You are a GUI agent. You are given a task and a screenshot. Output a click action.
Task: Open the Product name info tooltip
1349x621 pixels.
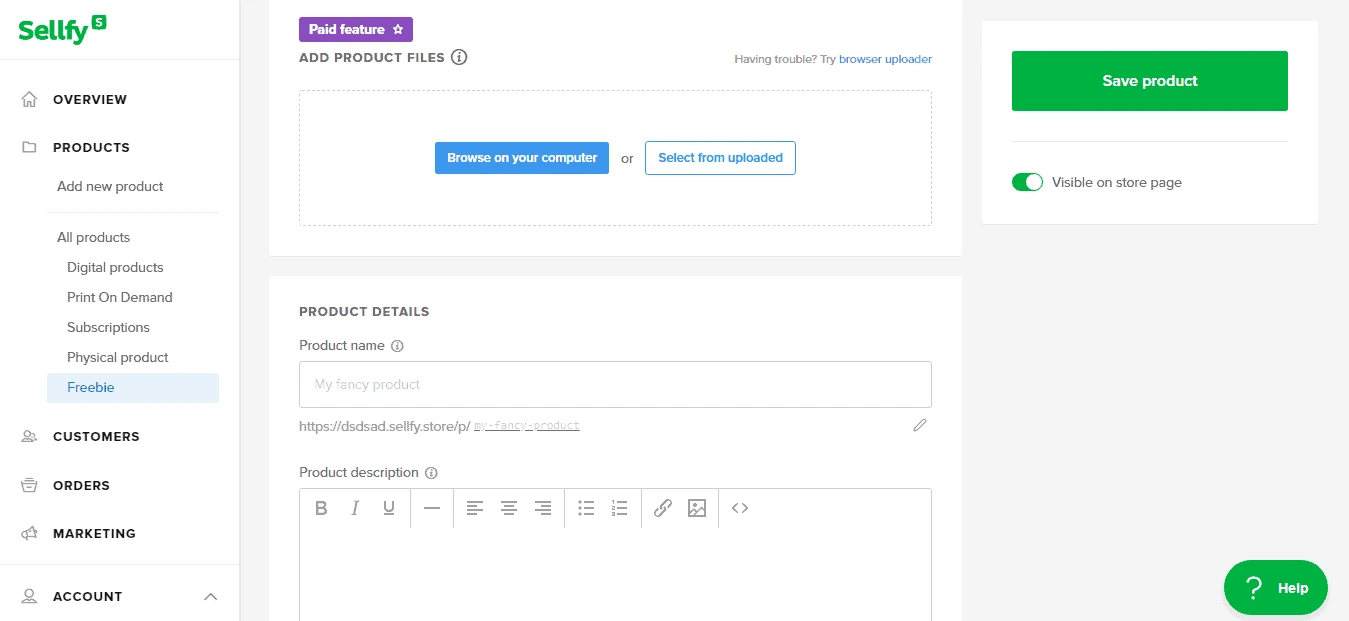click(x=397, y=345)
